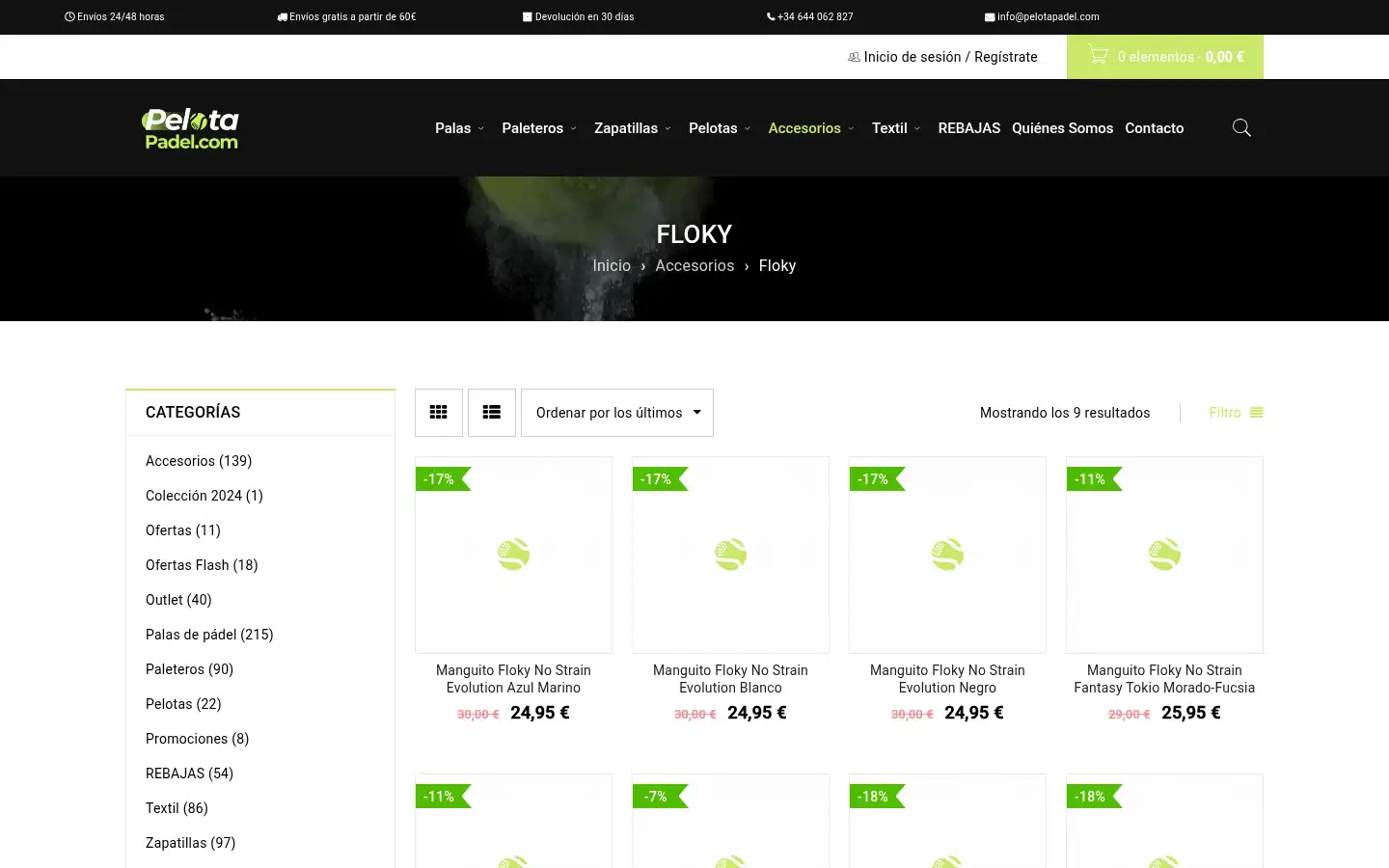Viewport: 1389px width, 868px height.
Task: Open the cart button showing 0 elementos
Action: tap(1165, 57)
